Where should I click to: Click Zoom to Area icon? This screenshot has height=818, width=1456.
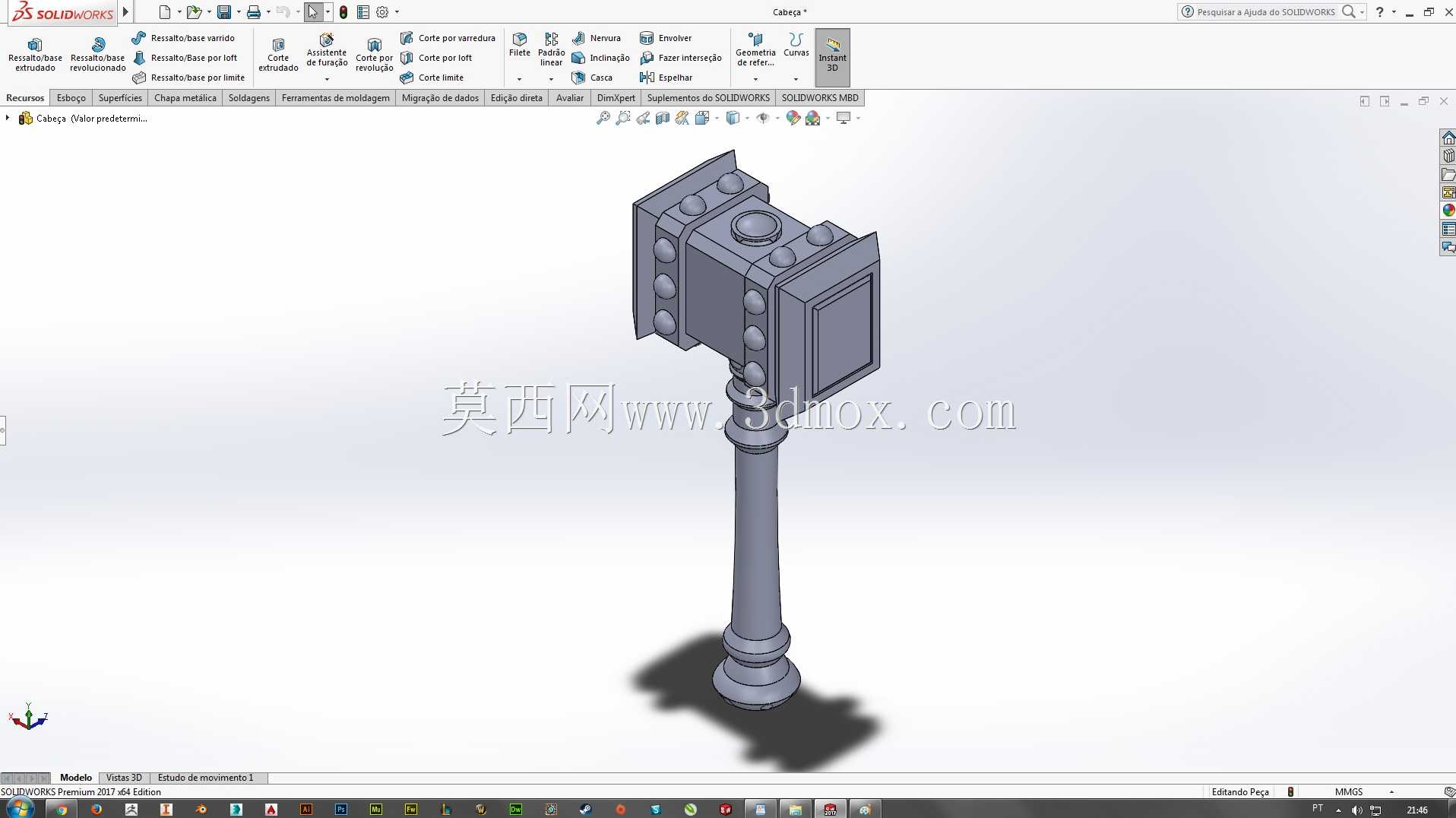[x=623, y=118]
